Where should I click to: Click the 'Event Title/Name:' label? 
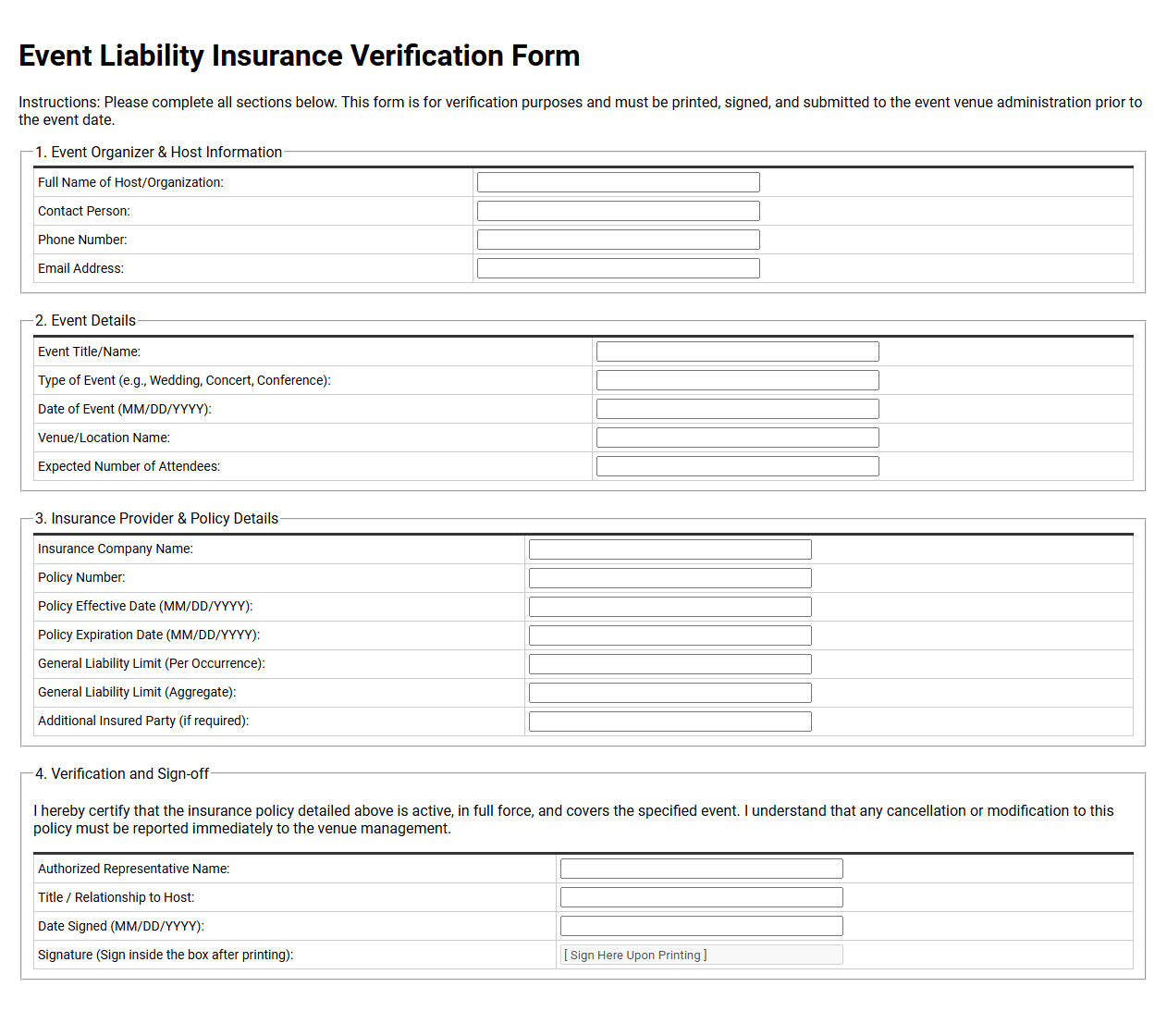[89, 351]
